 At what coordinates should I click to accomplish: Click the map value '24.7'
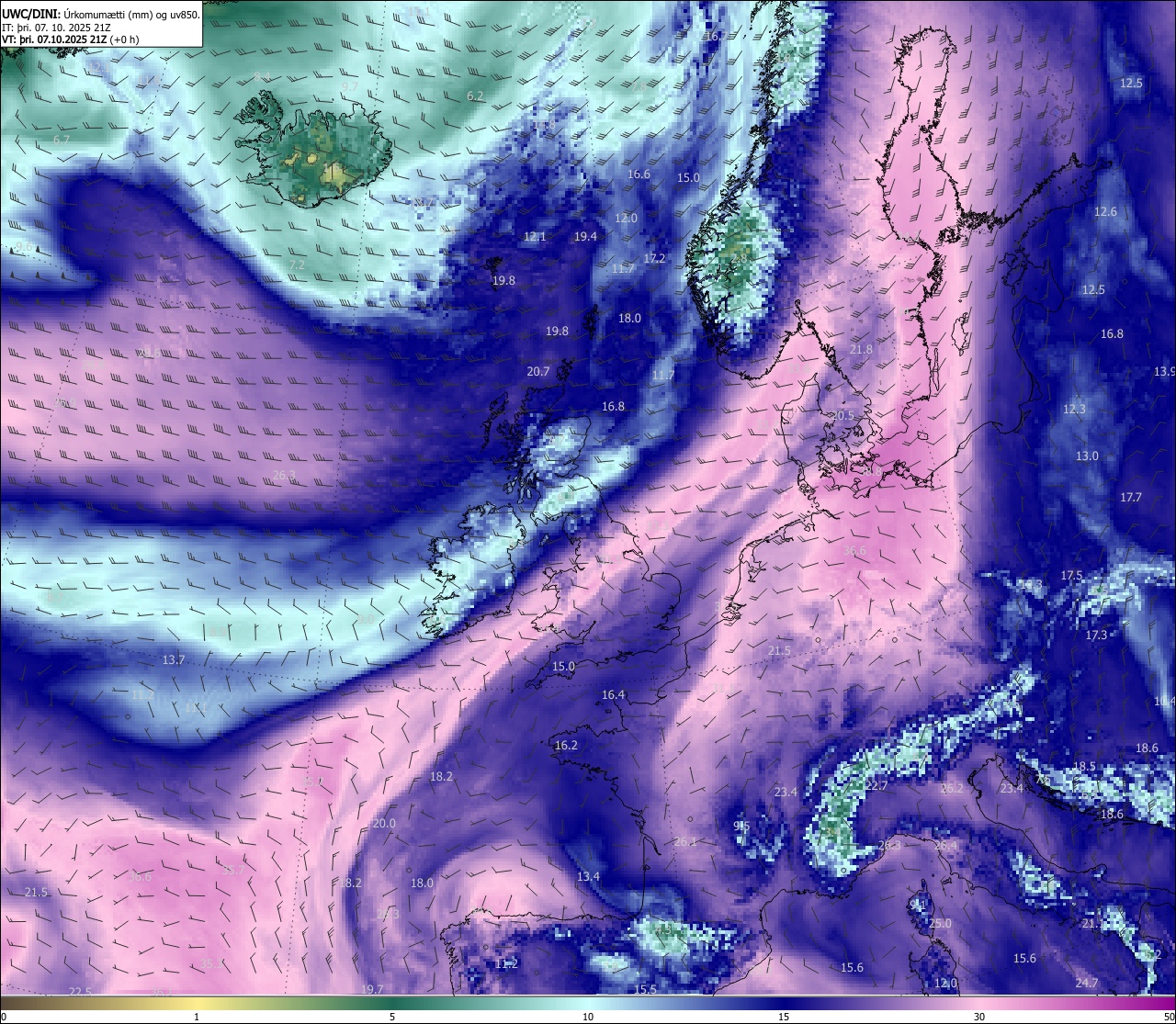1087,983
